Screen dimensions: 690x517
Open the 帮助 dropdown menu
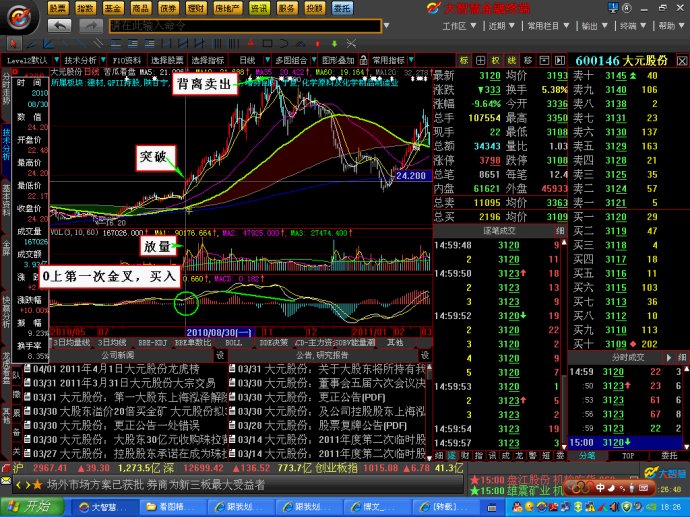click(671, 26)
